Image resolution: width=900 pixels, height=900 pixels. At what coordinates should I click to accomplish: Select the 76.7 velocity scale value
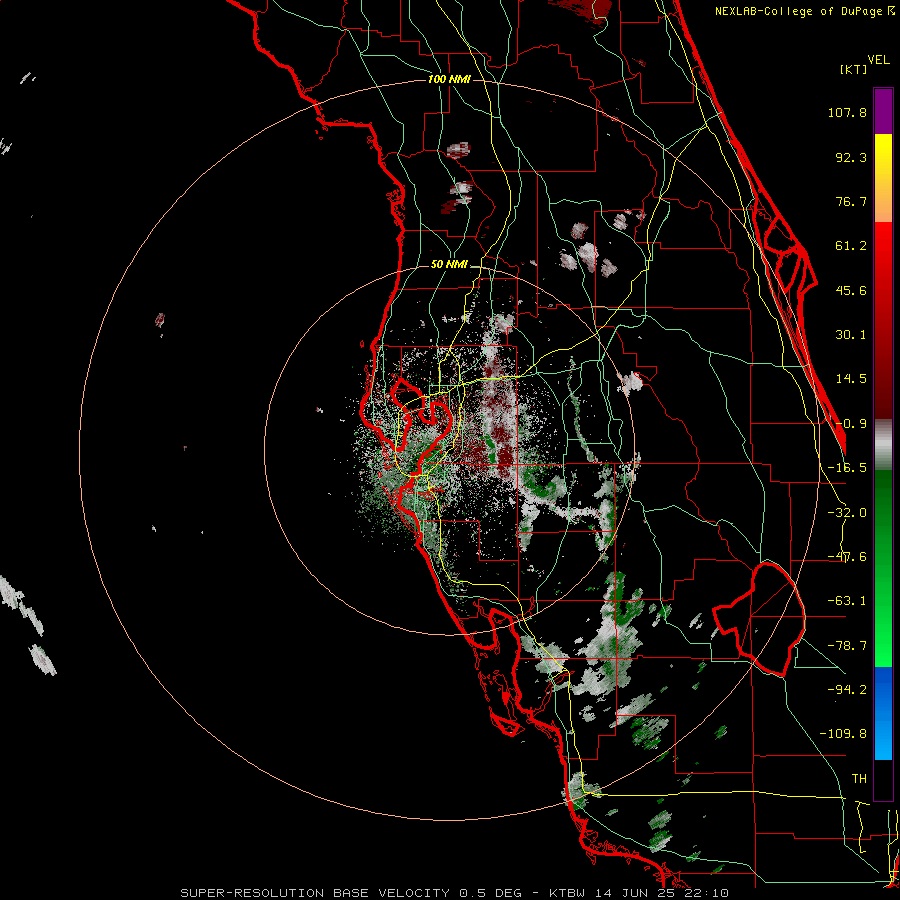coord(851,201)
